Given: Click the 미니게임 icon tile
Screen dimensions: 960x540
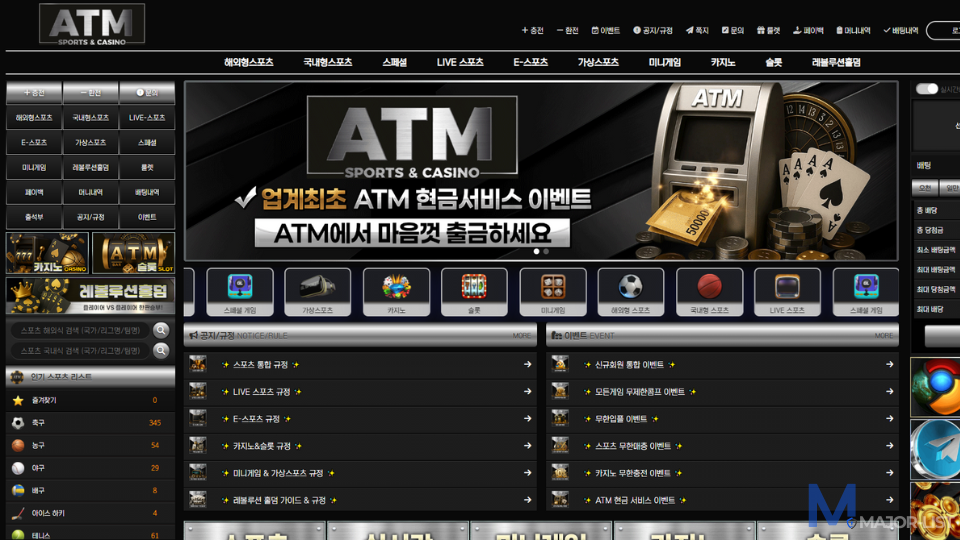Looking at the screenshot, I should [552, 291].
